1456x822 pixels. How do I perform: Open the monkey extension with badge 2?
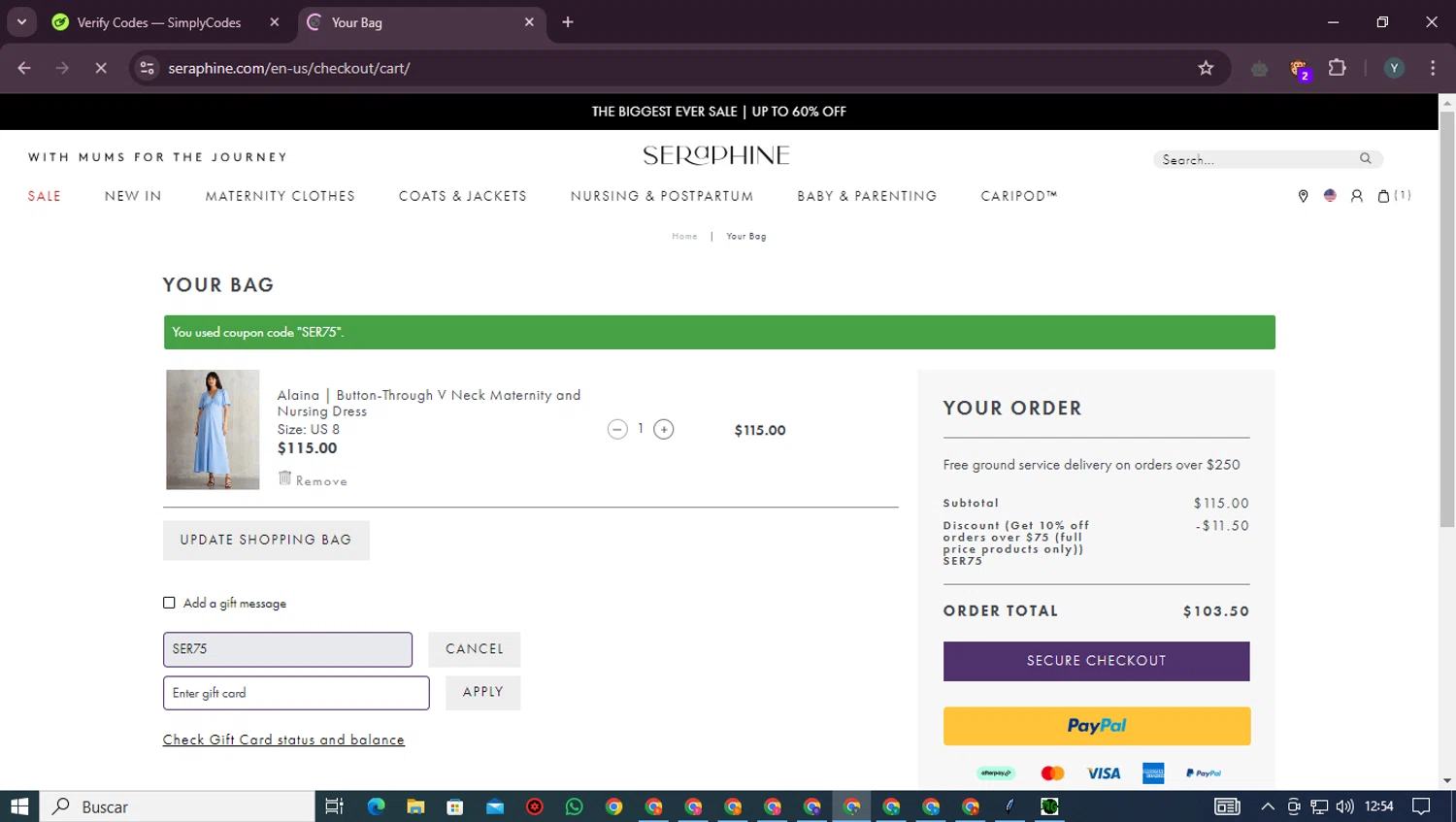1299,69
